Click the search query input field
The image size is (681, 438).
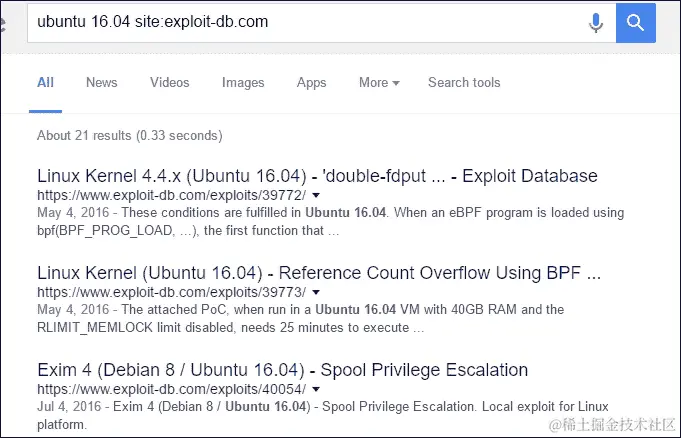point(304,23)
